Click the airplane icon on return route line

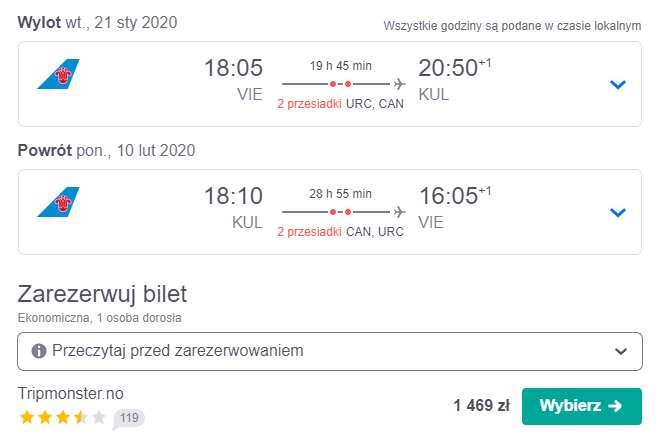tap(399, 212)
